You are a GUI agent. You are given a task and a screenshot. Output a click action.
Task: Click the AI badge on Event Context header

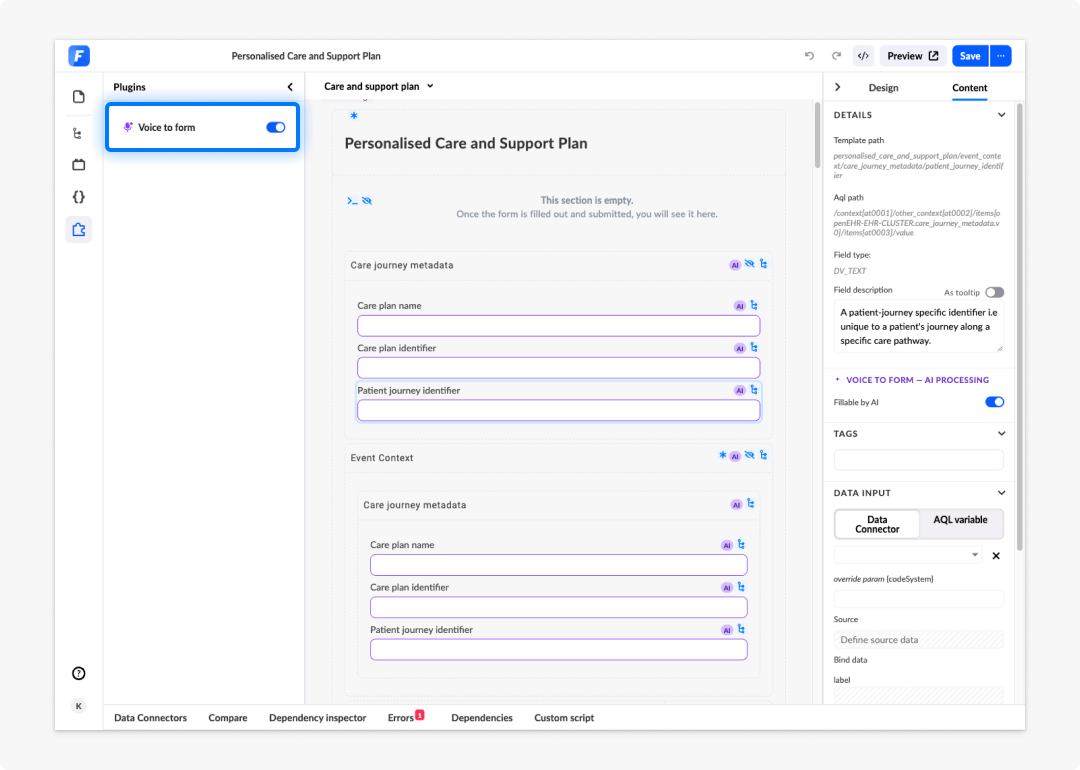coord(735,457)
